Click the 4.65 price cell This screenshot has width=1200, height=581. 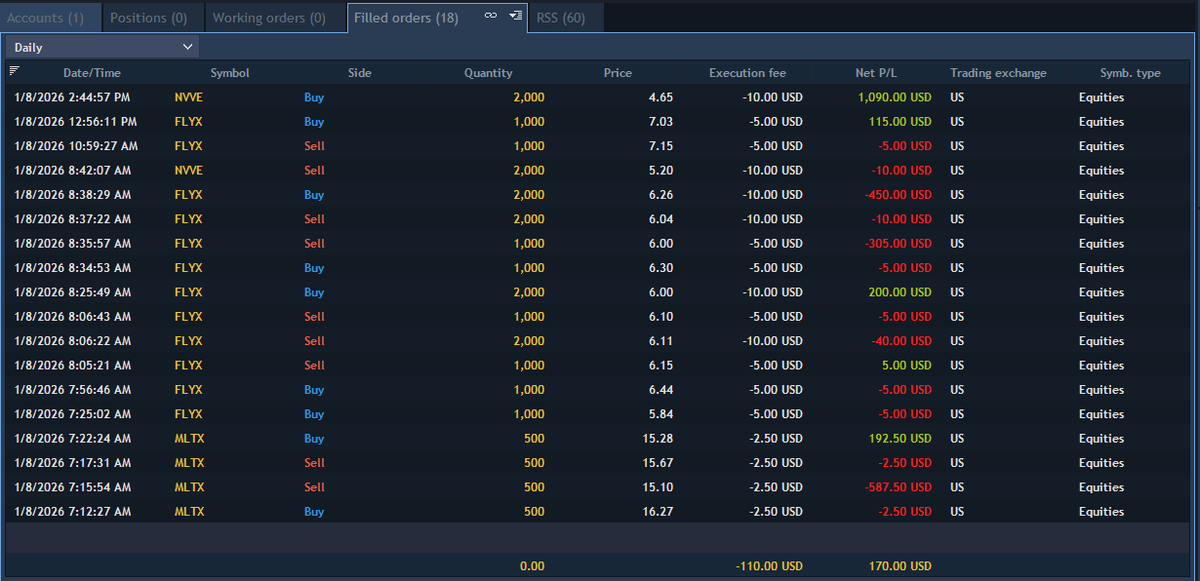pyautogui.click(x=660, y=97)
